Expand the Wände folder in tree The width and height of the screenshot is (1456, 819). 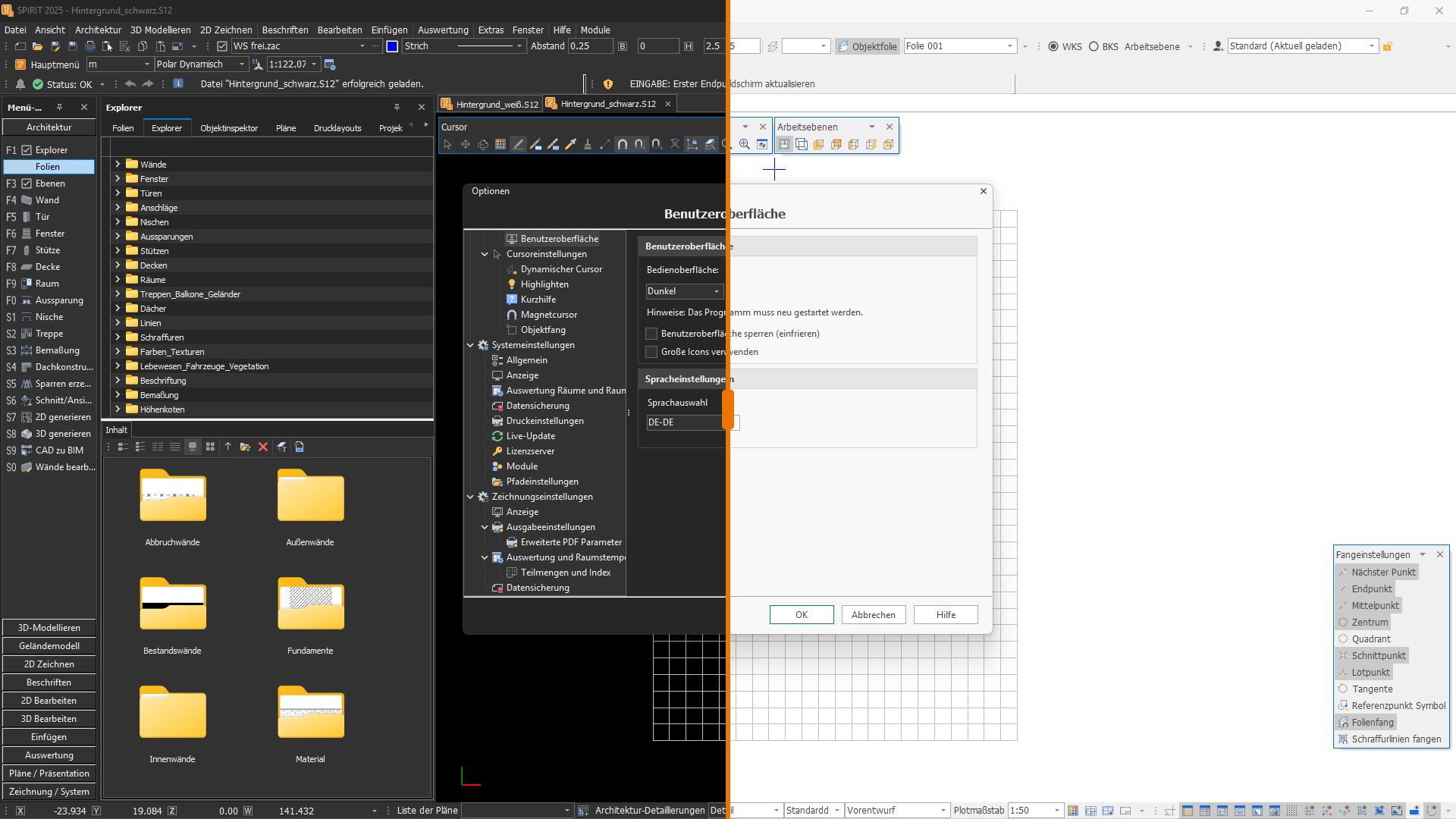click(118, 164)
